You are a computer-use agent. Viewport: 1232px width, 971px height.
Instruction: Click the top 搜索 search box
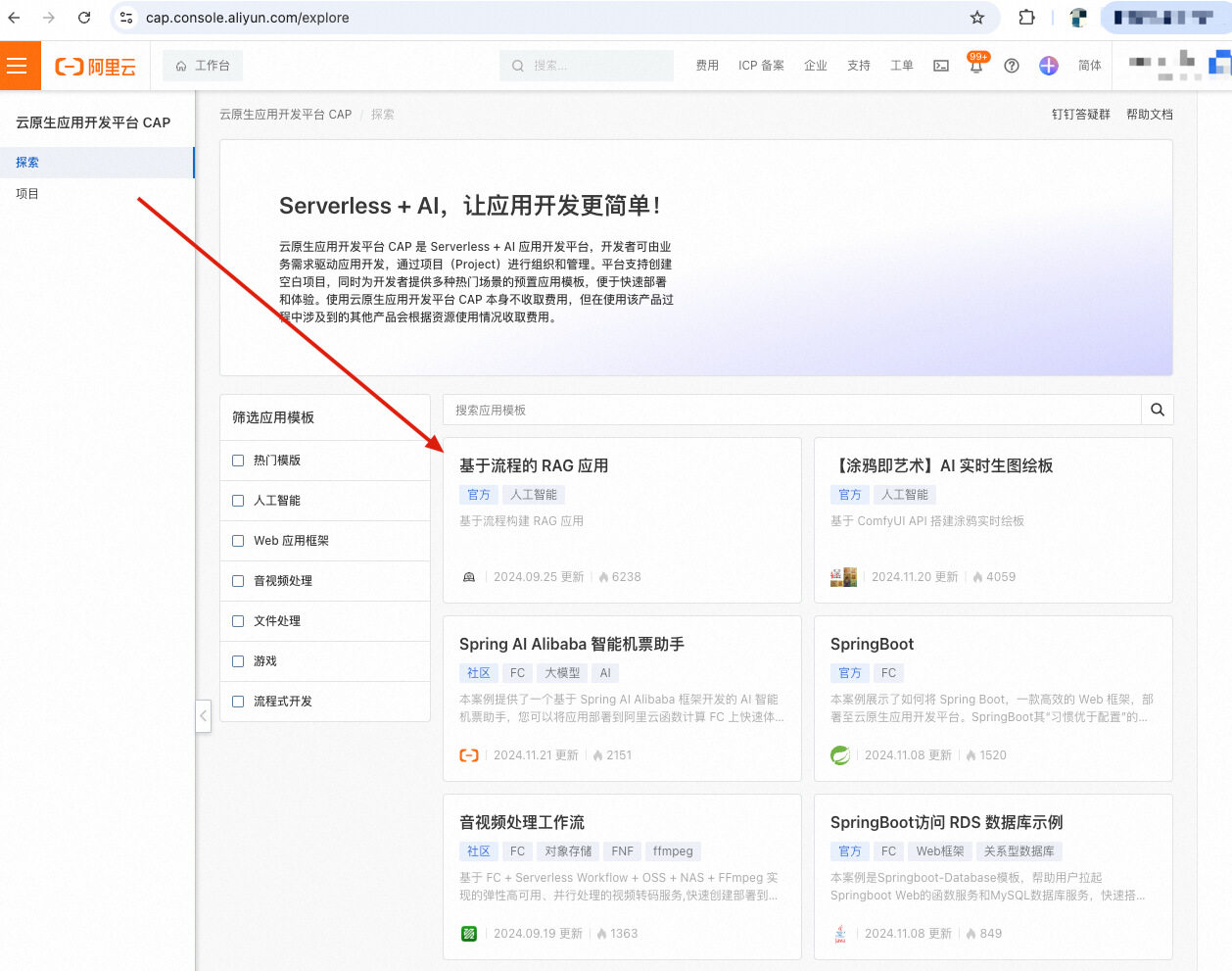pos(587,66)
